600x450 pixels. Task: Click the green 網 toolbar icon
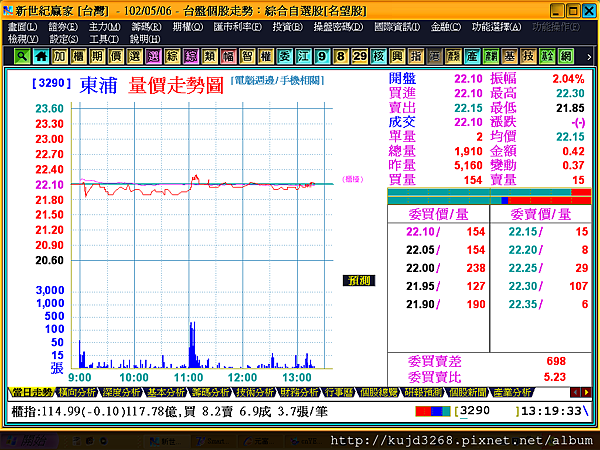tap(566, 57)
